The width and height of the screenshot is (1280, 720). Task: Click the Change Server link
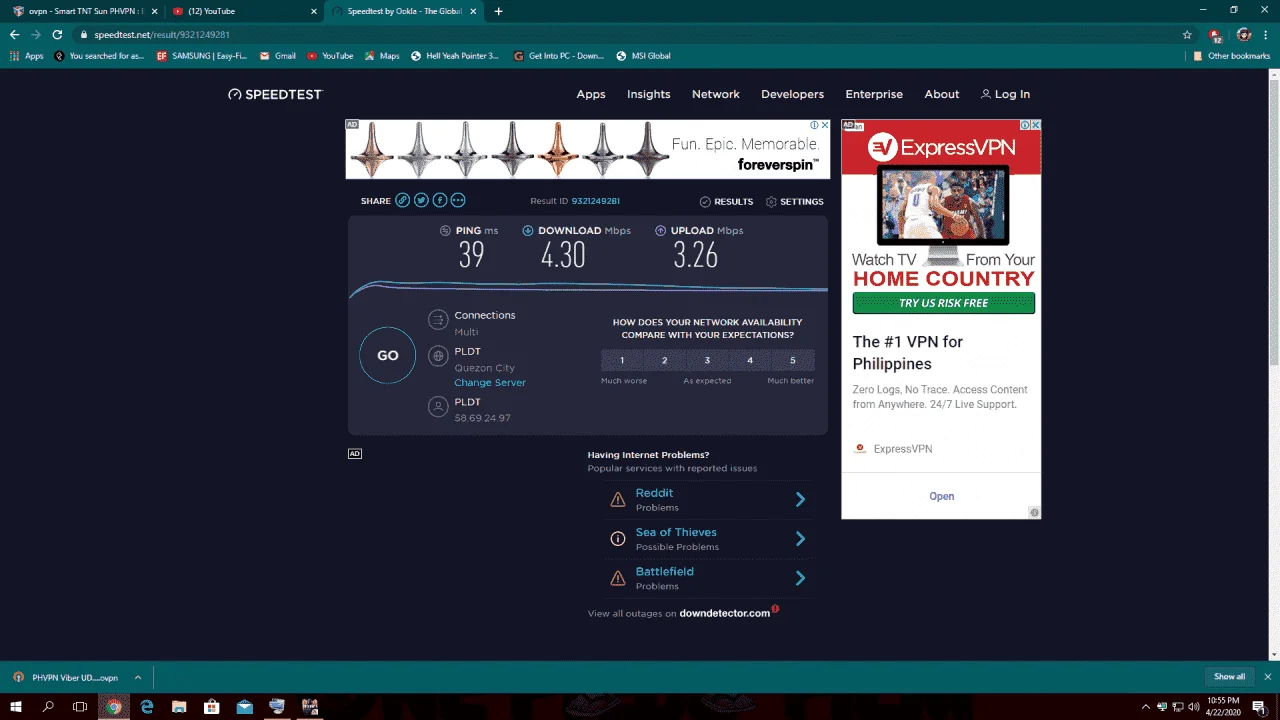[490, 383]
